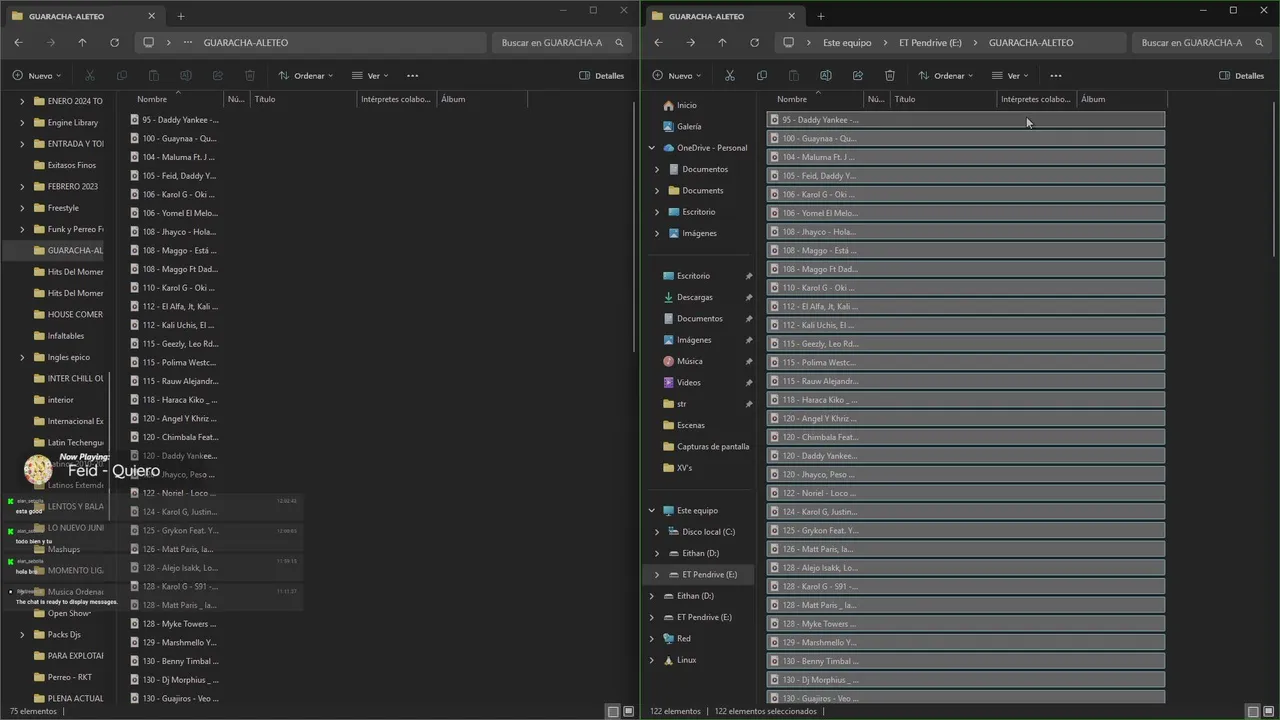Click the search magnifier in left window

[619, 42]
